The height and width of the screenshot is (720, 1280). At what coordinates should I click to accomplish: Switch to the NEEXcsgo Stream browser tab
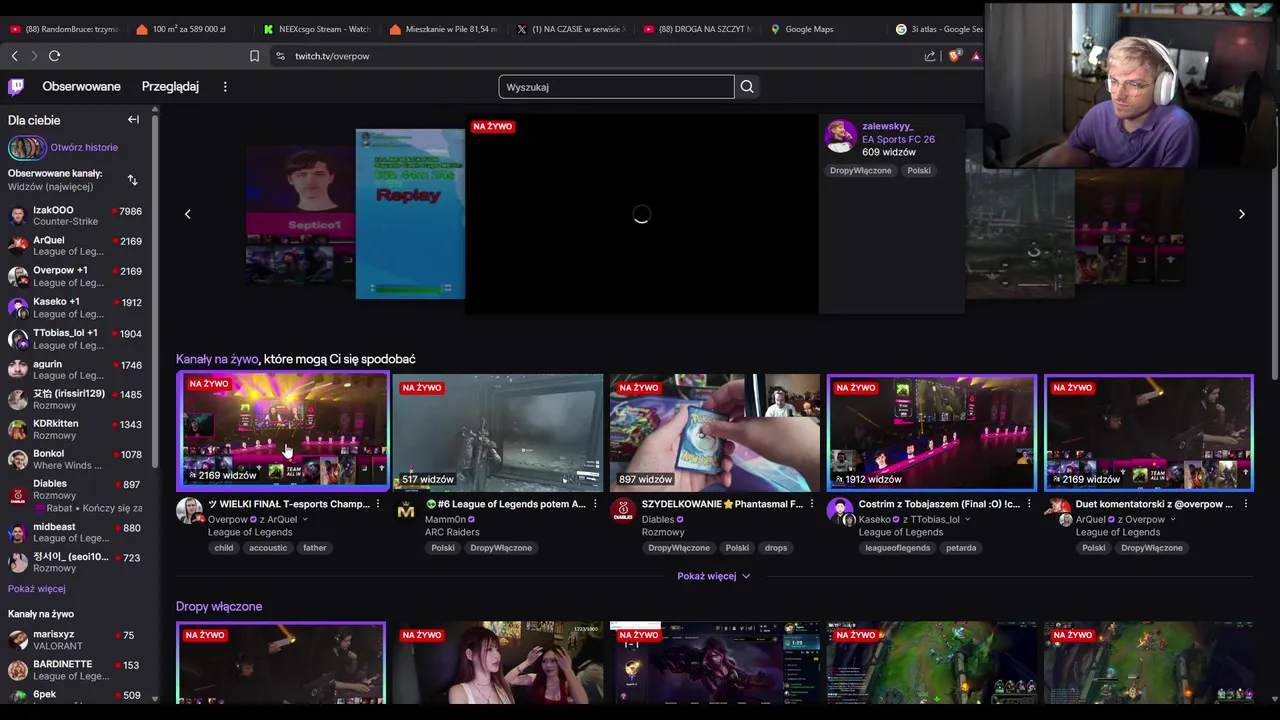pyautogui.click(x=316, y=29)
